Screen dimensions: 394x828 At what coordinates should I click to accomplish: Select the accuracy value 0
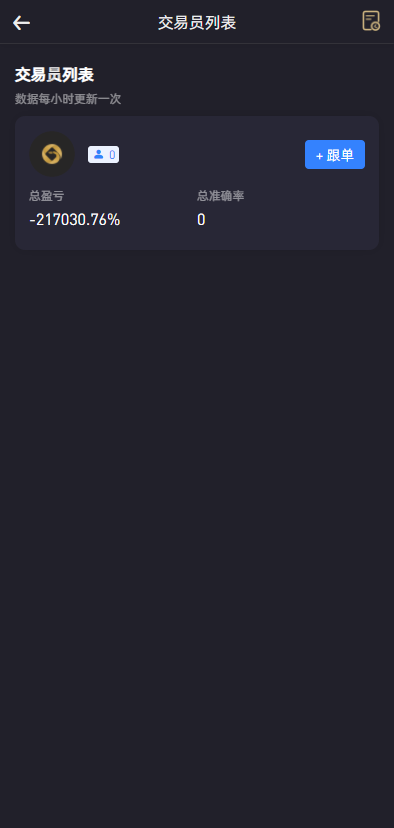coord(201,220)
